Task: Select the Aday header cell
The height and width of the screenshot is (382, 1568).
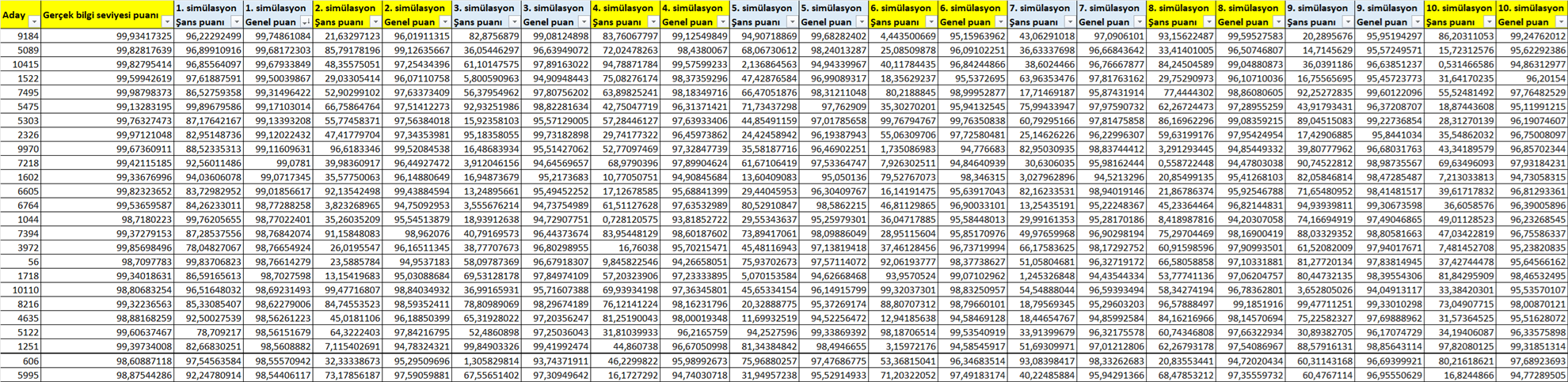Action: 16,15
